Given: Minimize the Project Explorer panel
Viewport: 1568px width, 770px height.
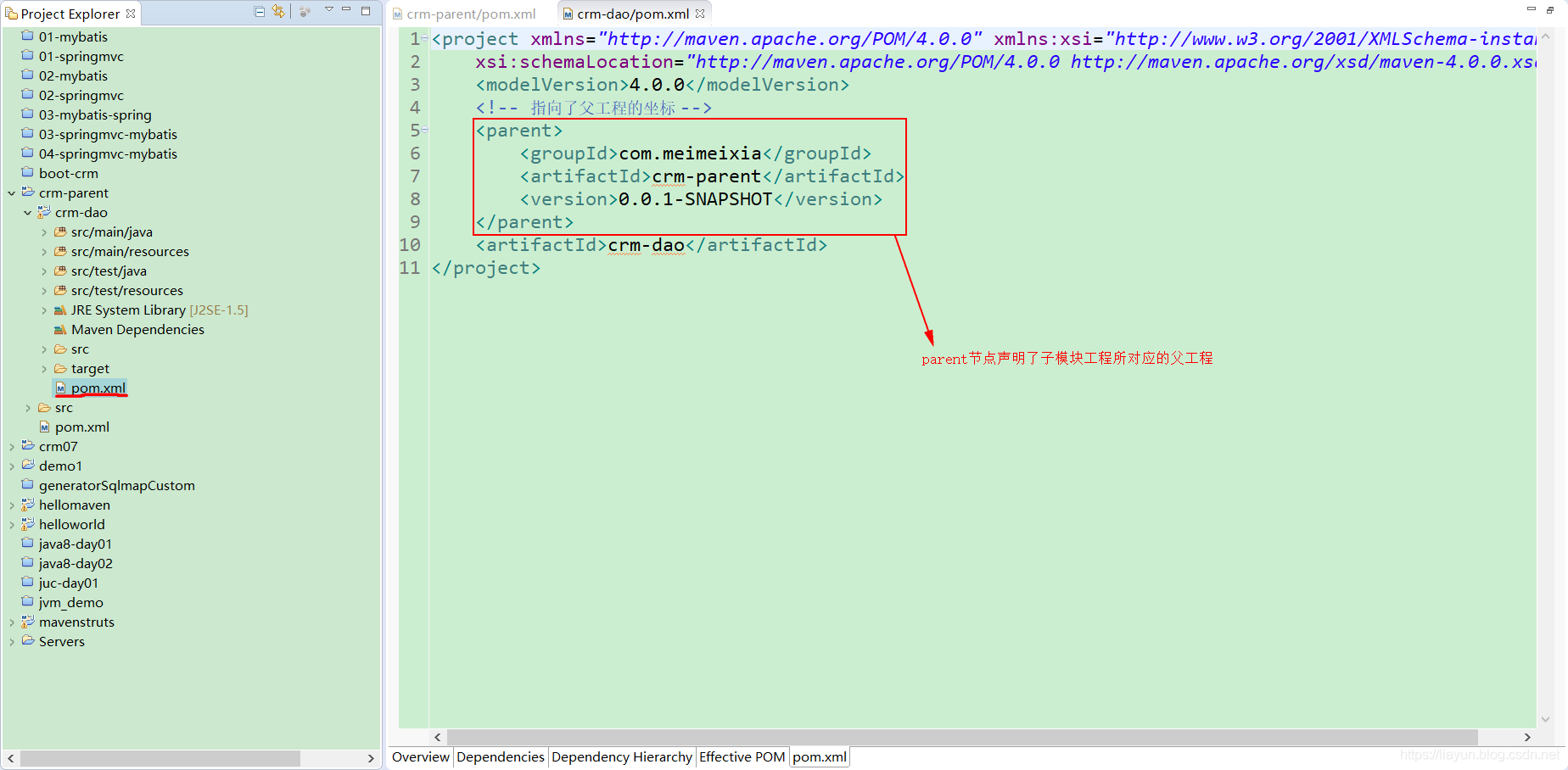Looking at the screenshot, I should click(x=346, y=9).
